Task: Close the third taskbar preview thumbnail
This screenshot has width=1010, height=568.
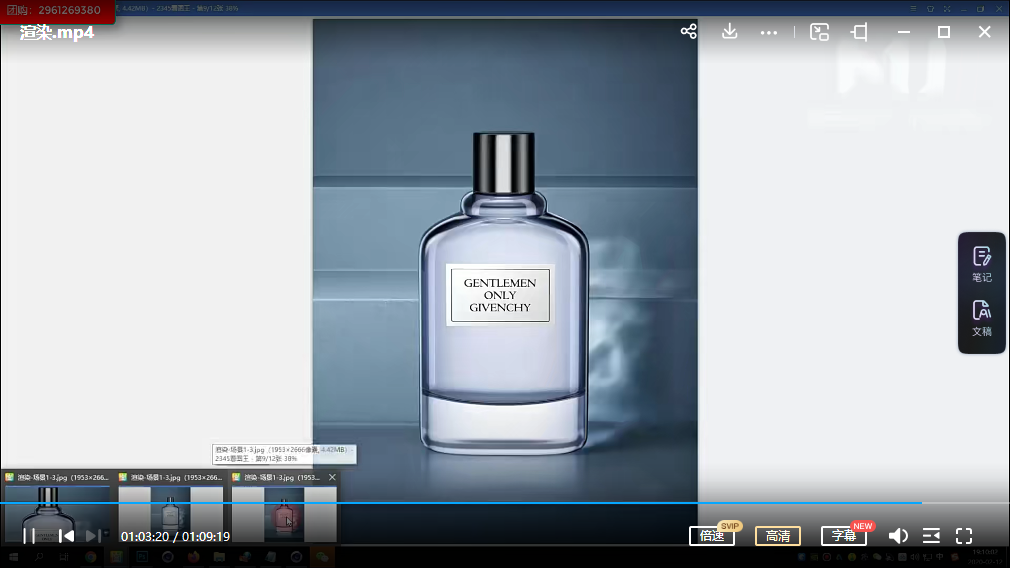Action: point(332,477)
